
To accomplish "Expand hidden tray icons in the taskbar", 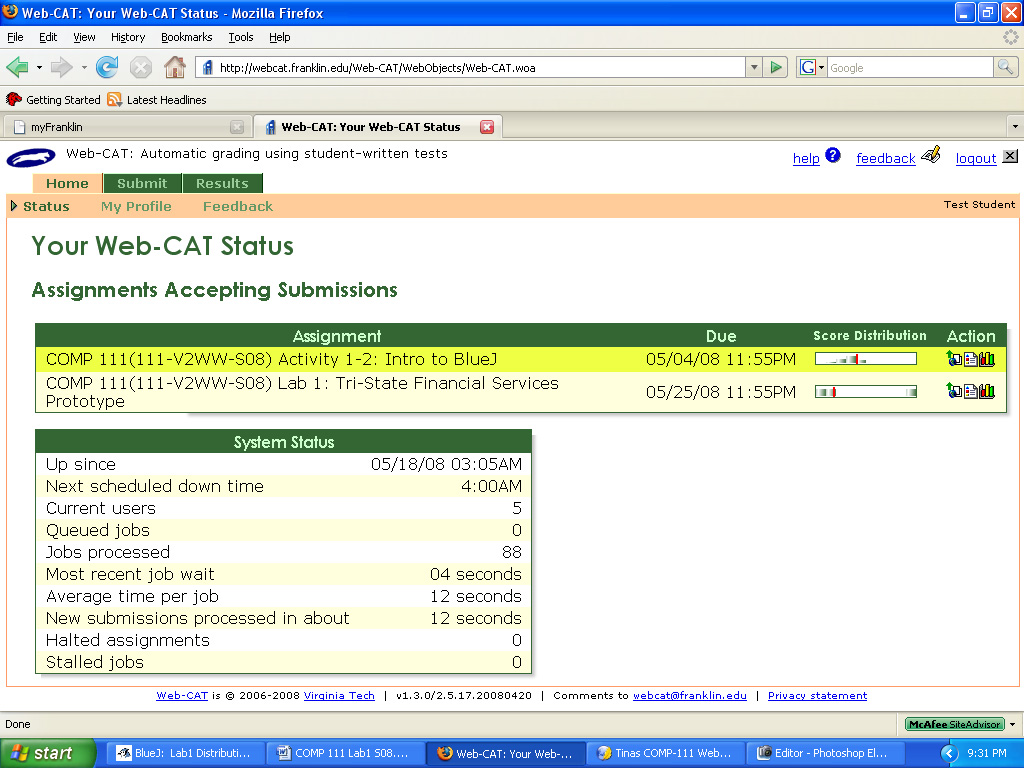I will point(949,754).
